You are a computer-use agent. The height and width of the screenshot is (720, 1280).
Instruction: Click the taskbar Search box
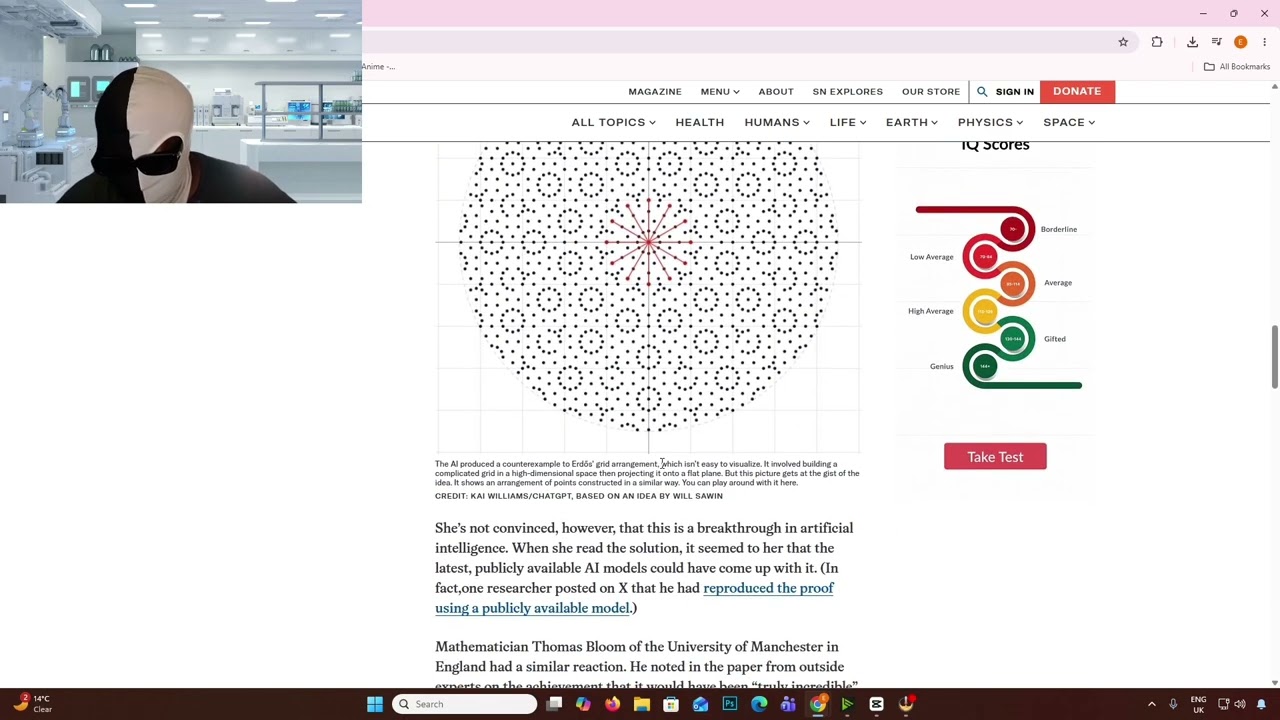tap(464, 704)
